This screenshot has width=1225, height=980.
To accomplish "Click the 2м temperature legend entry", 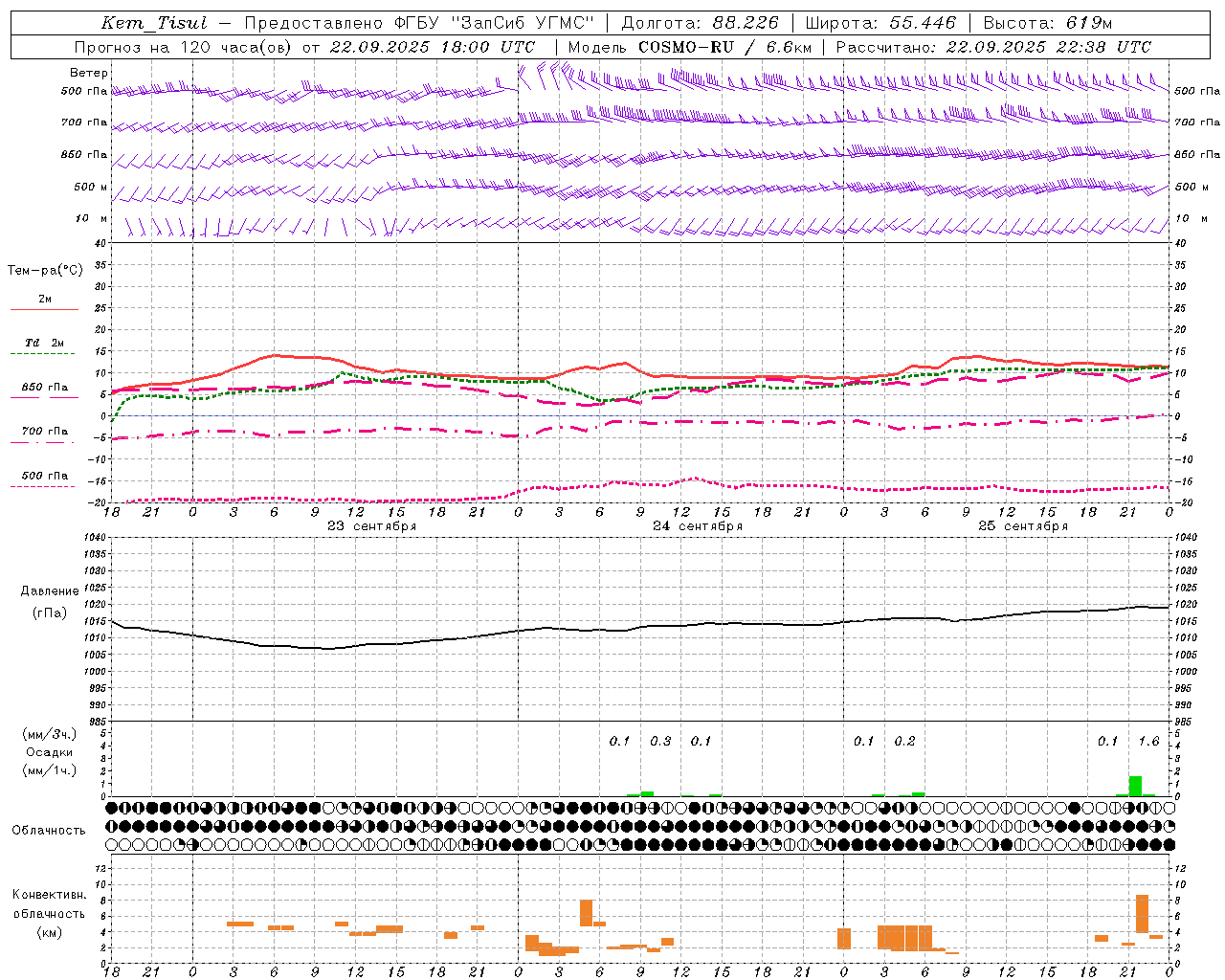I will [45, 299].
